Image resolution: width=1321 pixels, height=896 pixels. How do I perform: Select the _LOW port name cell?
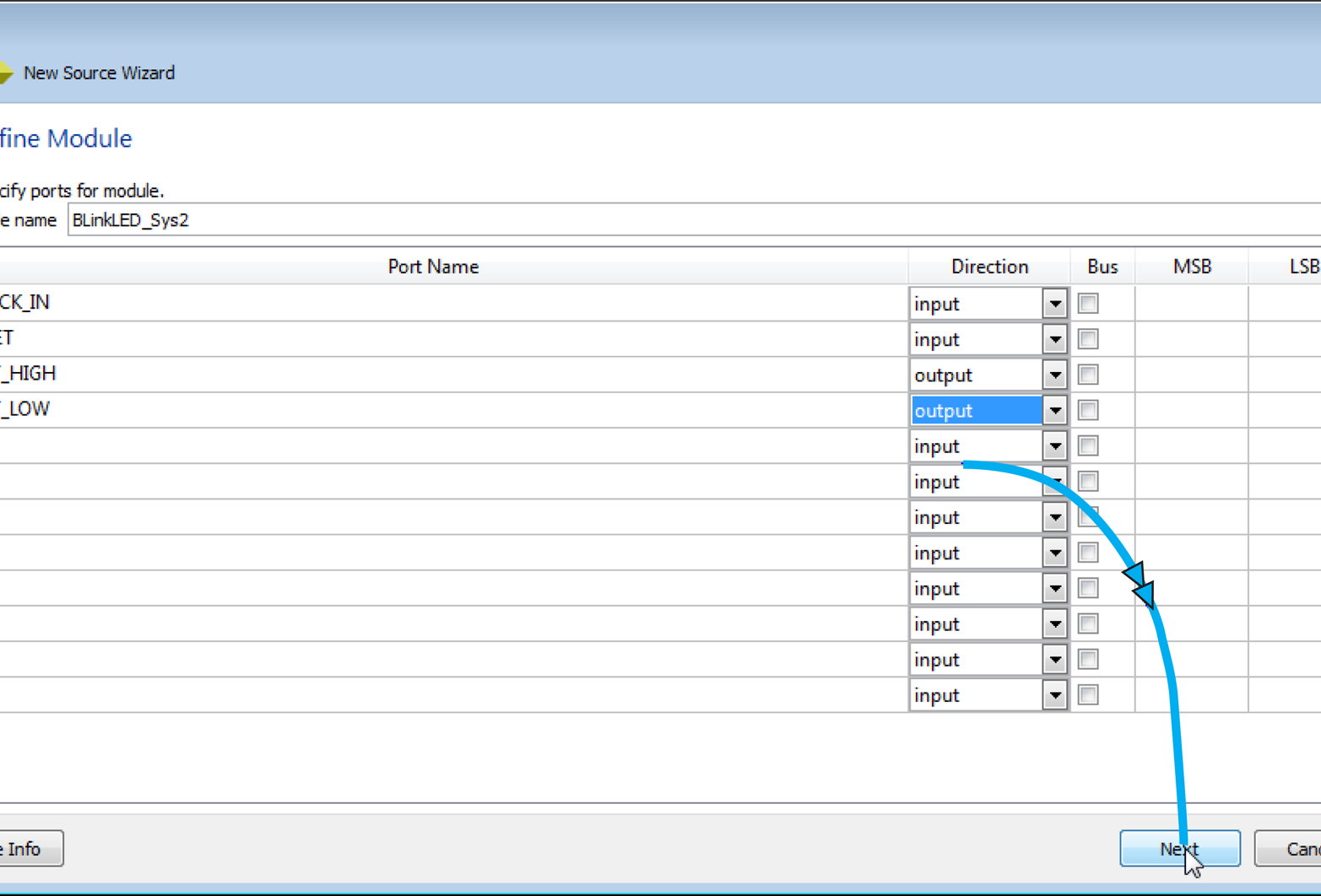453,409
